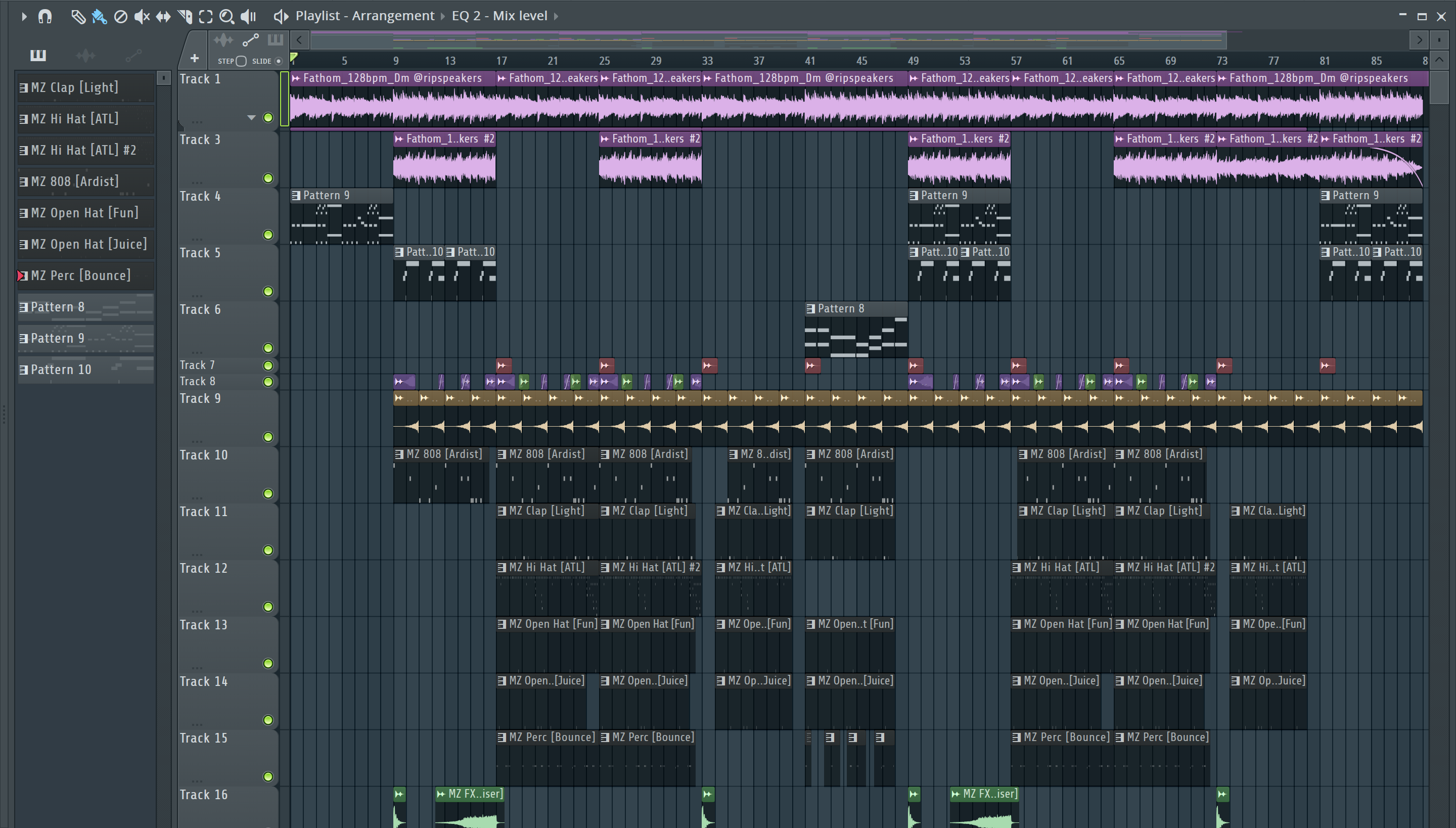Screen dimensions: 1456x828
Task: Open Pattern 8 clip menu on Track 6
Action: 811,308
